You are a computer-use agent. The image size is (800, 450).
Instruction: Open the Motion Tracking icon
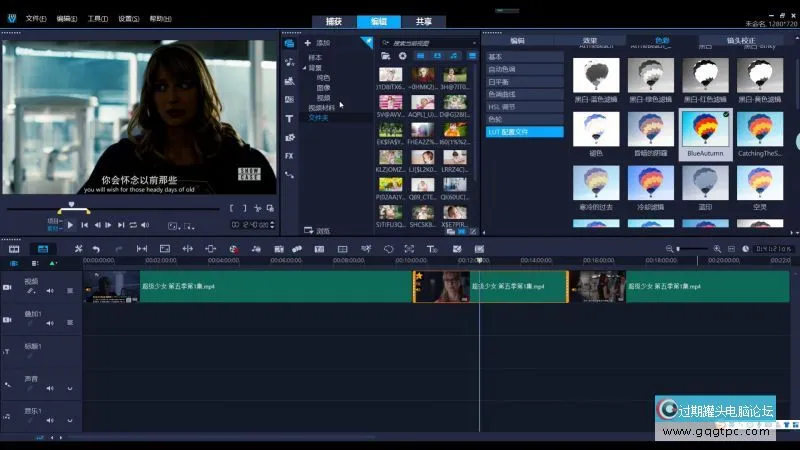[297, 249]
